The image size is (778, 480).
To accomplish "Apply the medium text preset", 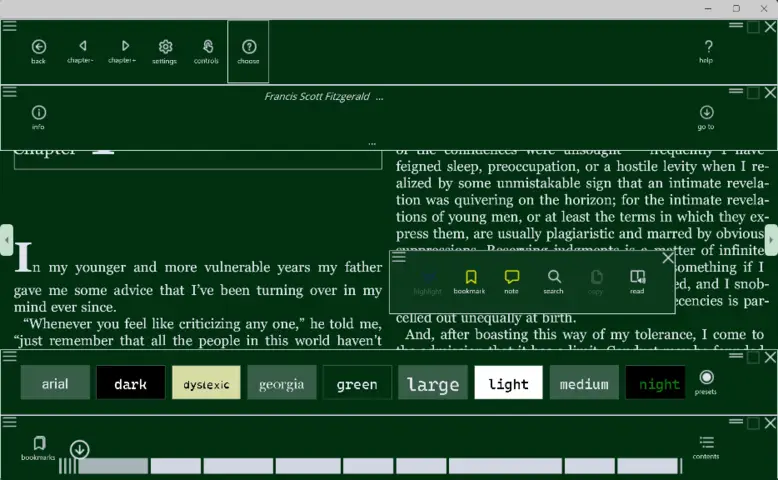I will coord(584,383).
